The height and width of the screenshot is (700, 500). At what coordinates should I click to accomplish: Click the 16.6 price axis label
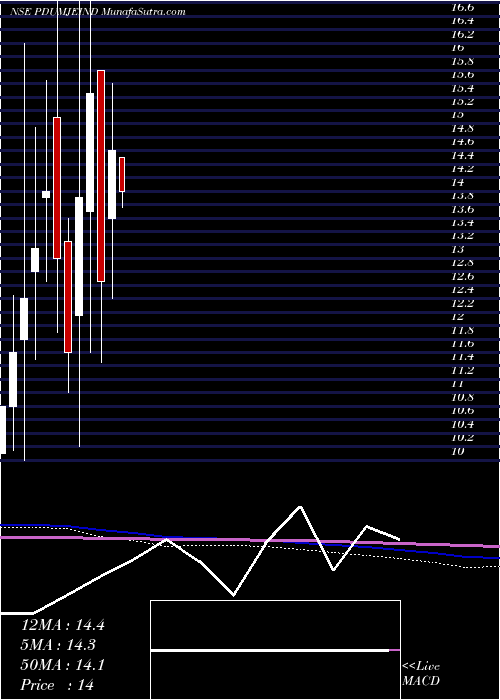tap(462, 7)
